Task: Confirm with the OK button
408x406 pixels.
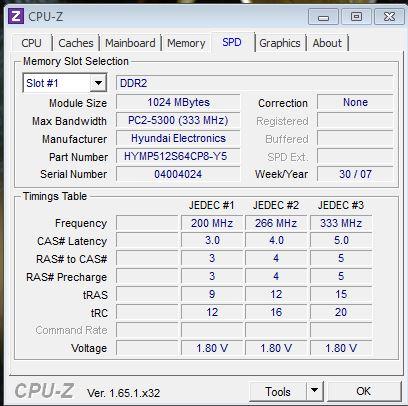Action: (363, 391)
